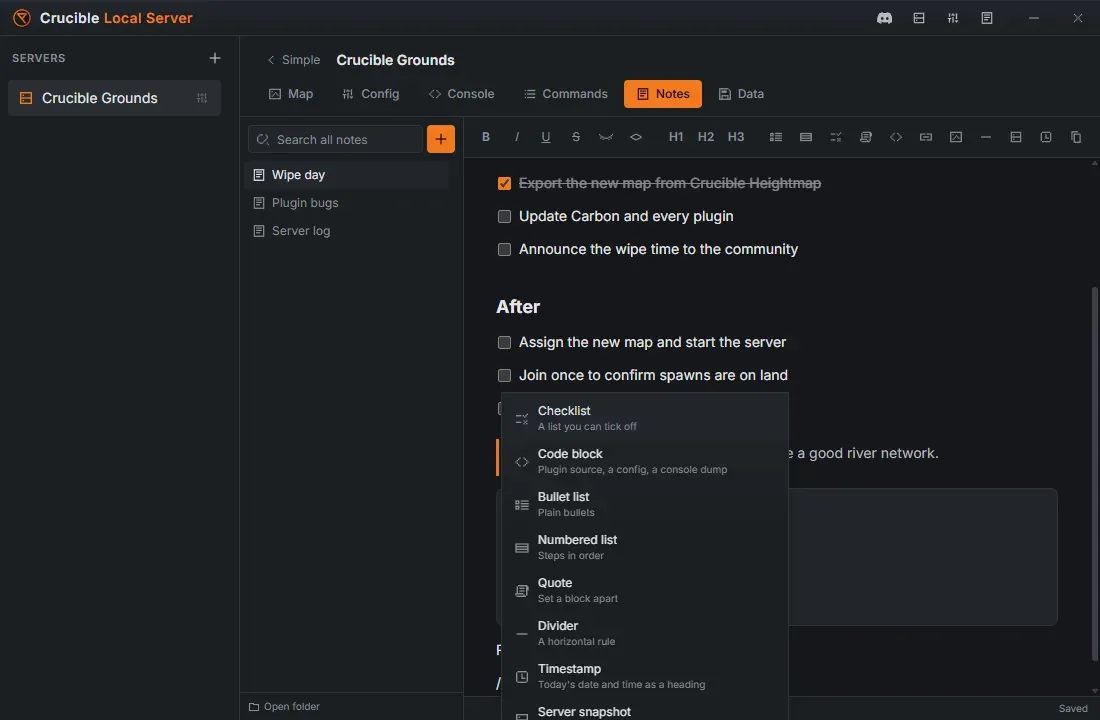Select the Notes tab
Viewport: 1100px width, 720px height.
pyautogui.click(x=663, y=94)
